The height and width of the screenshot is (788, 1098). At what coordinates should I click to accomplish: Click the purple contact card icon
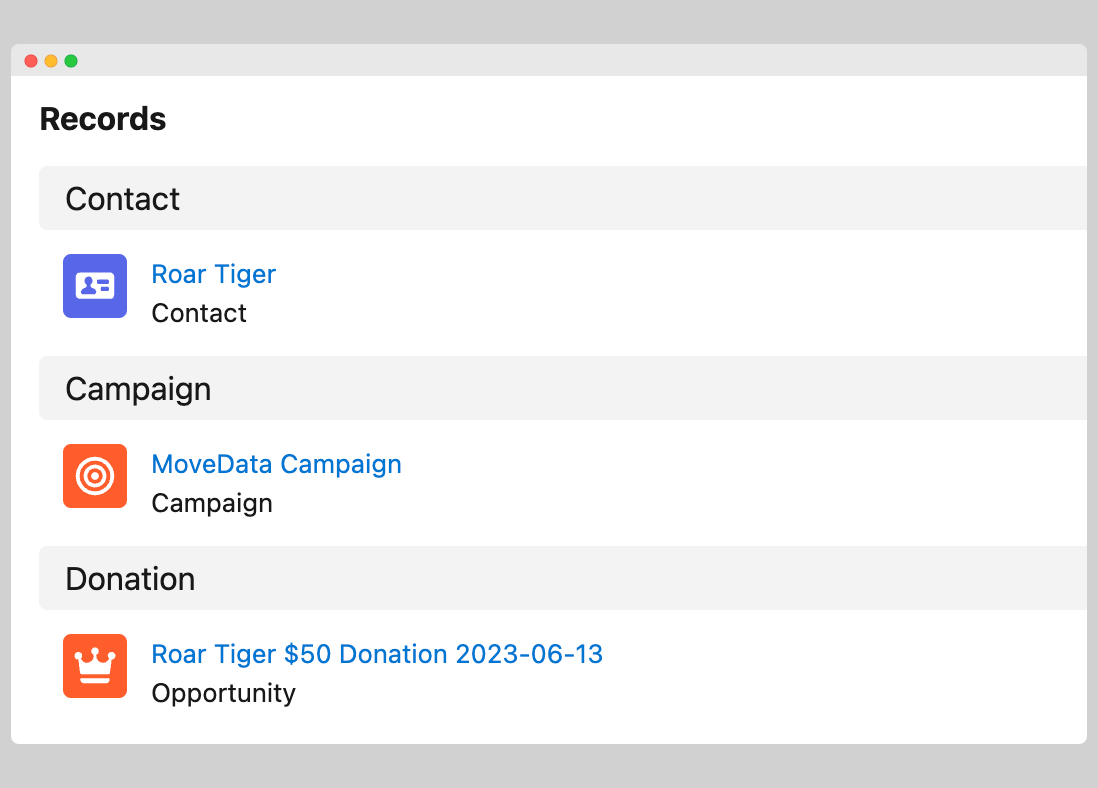[x=95, y=286]
